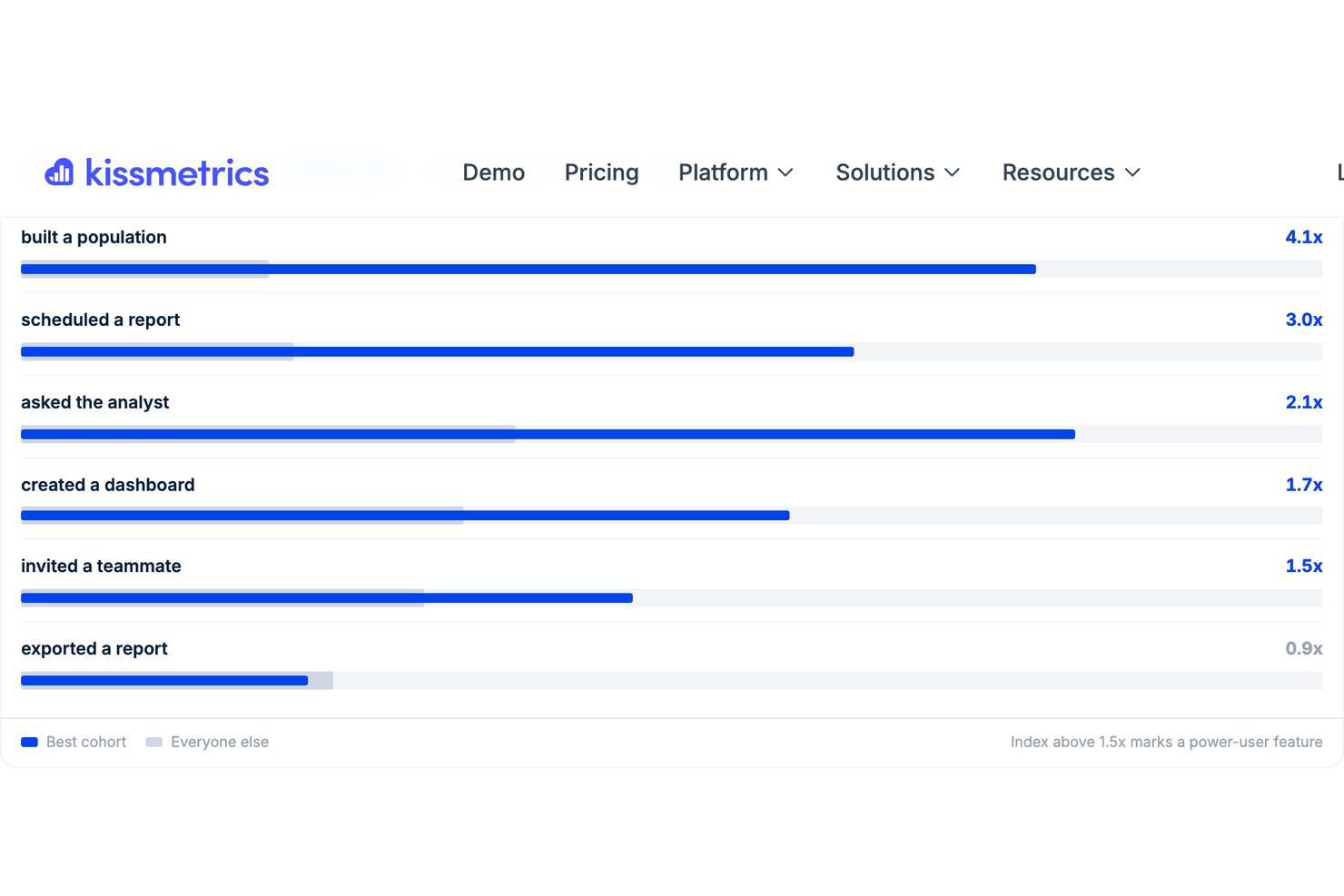Click the 4.1x index value
This screenshot has height=896, width=1344.
1304,237
